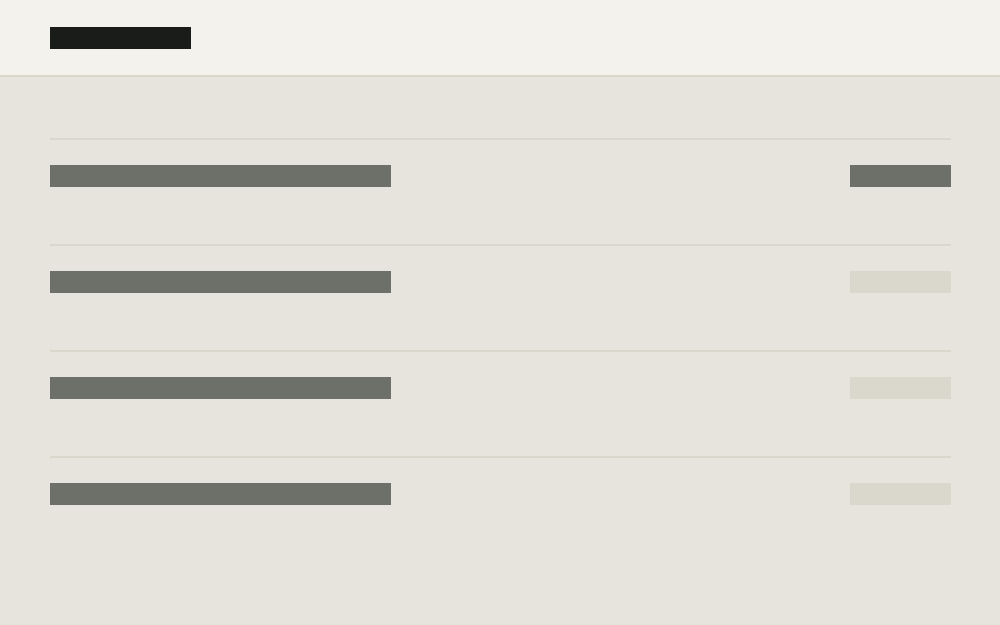Click the dark gray button in first row
The height and width of the screenshot is (625, 1000).
[901, 176]
